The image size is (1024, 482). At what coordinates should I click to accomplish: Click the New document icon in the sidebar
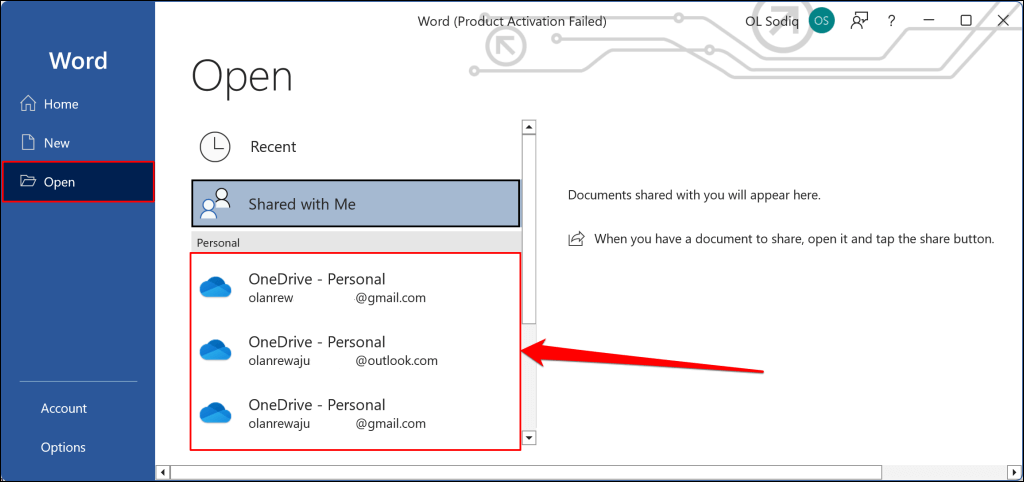27,142
